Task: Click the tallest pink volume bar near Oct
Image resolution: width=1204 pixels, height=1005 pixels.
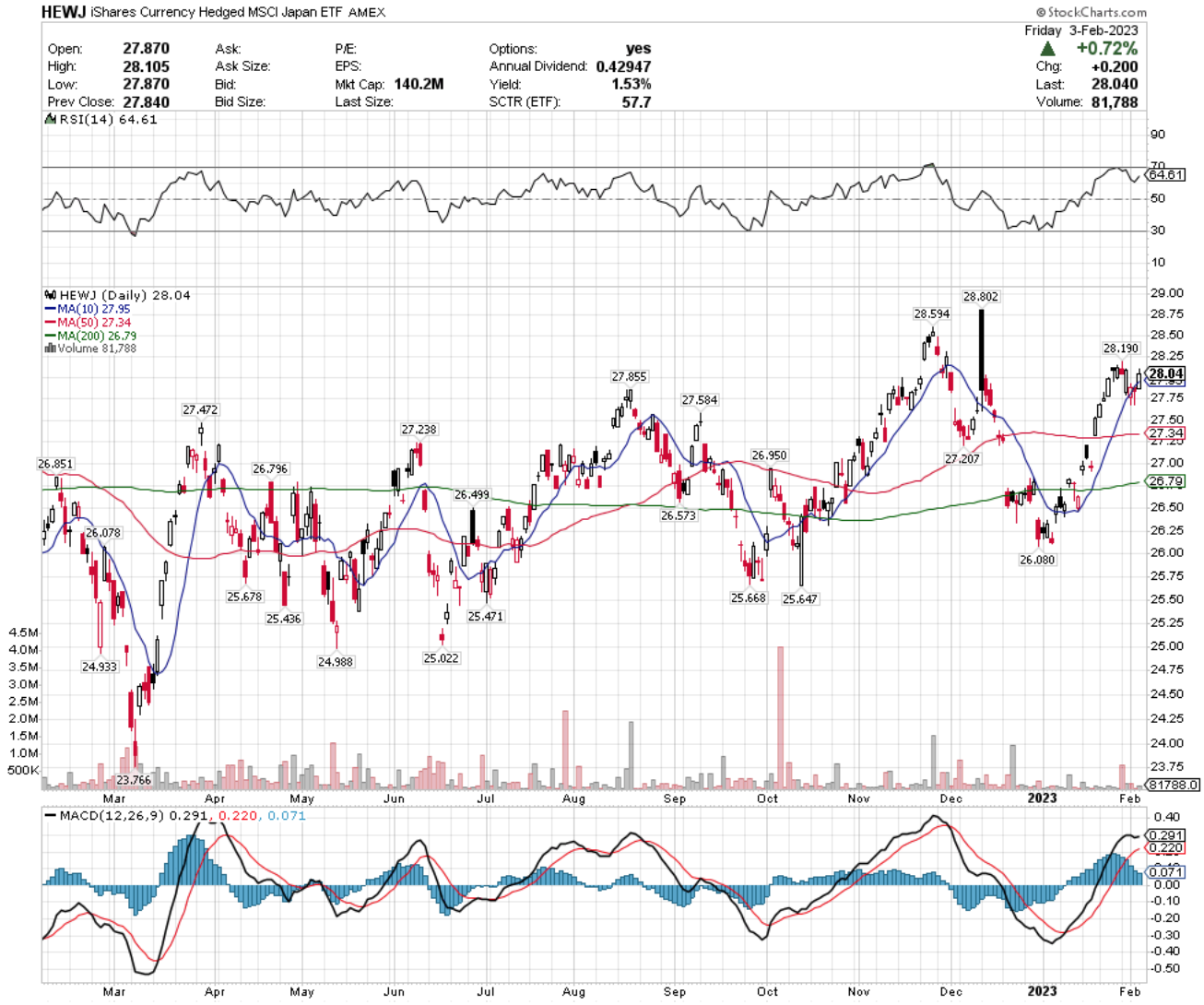Action: [x=780, y=717]
